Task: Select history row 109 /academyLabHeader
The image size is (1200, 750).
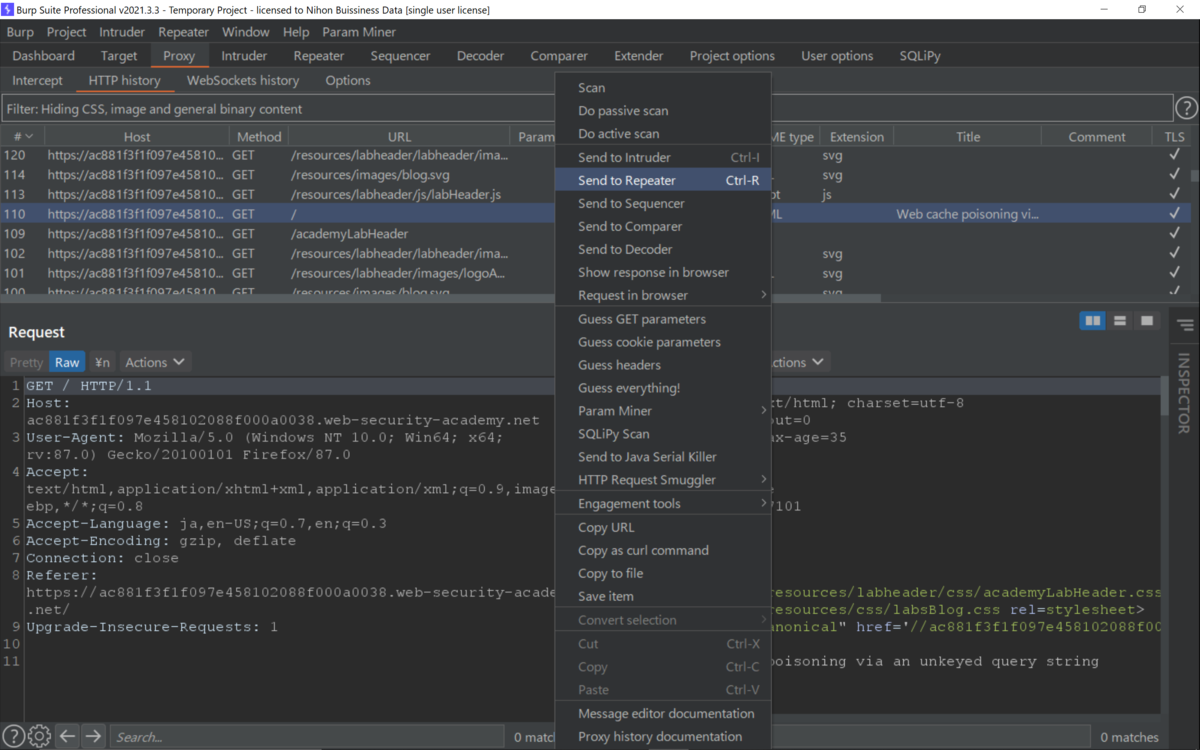Action: click(x=596, y=233)
